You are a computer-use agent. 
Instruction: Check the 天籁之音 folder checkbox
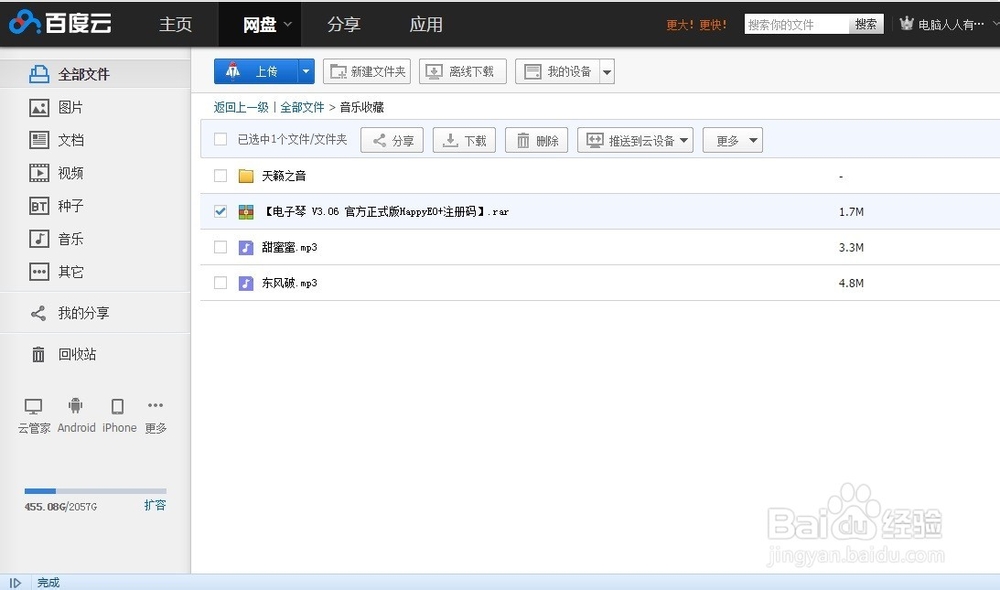tap(221, 175)
